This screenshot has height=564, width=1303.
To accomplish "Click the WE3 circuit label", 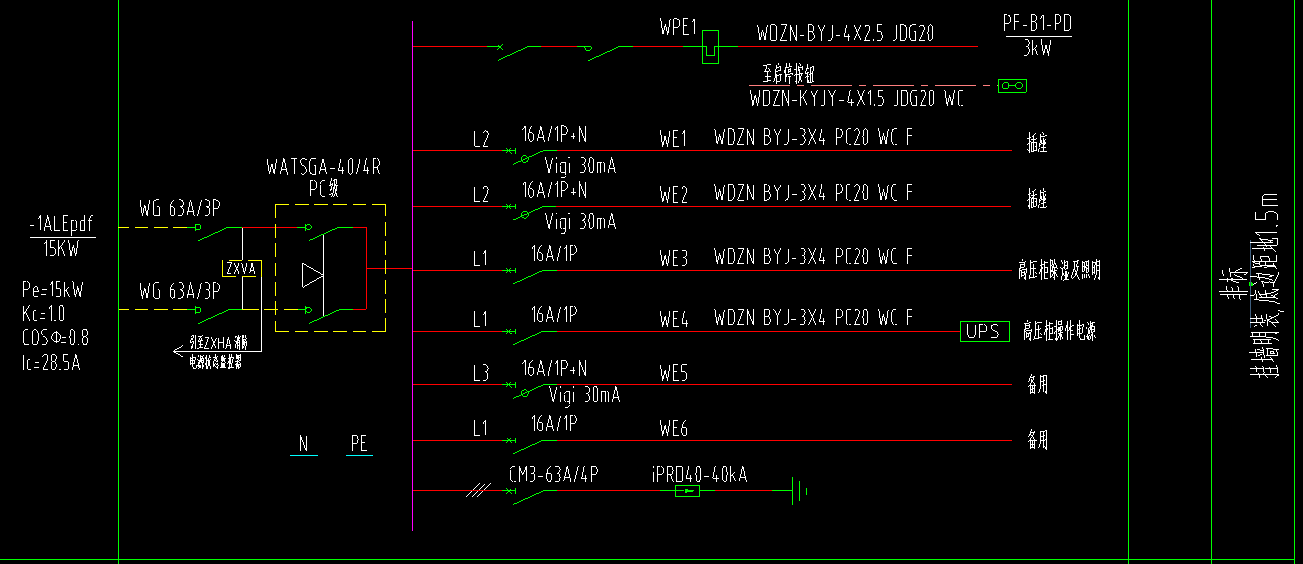I will tap(673, 259).
